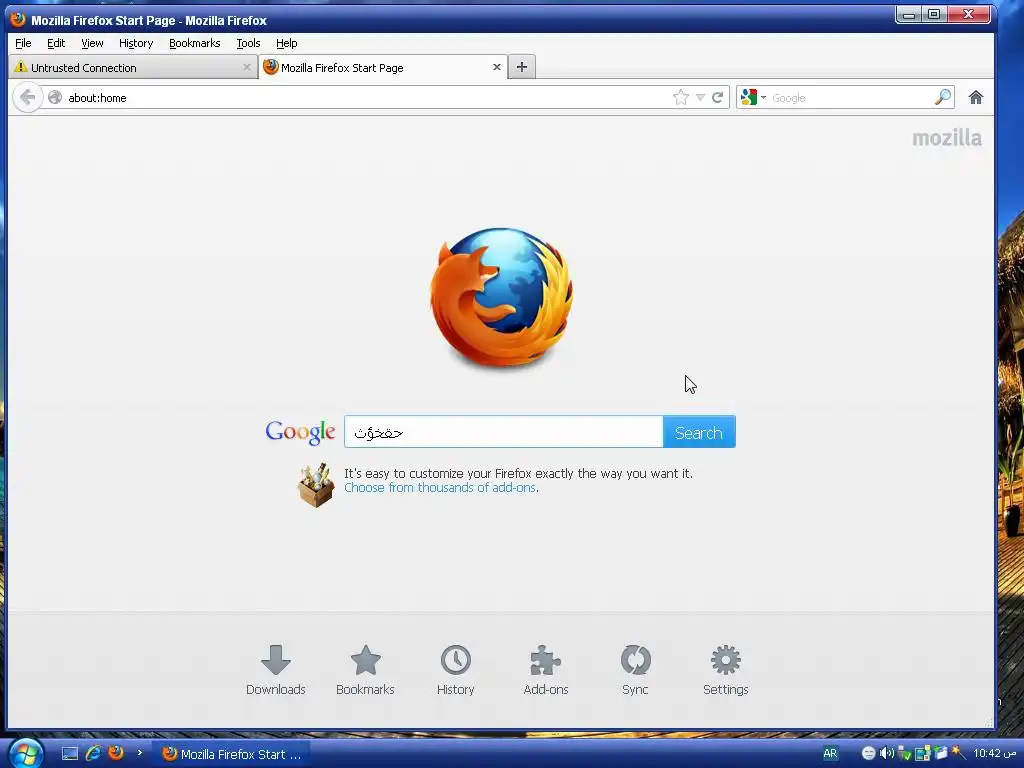1024x768 pixels.
Task: Click the globe site identity icon
Action: 55,97
